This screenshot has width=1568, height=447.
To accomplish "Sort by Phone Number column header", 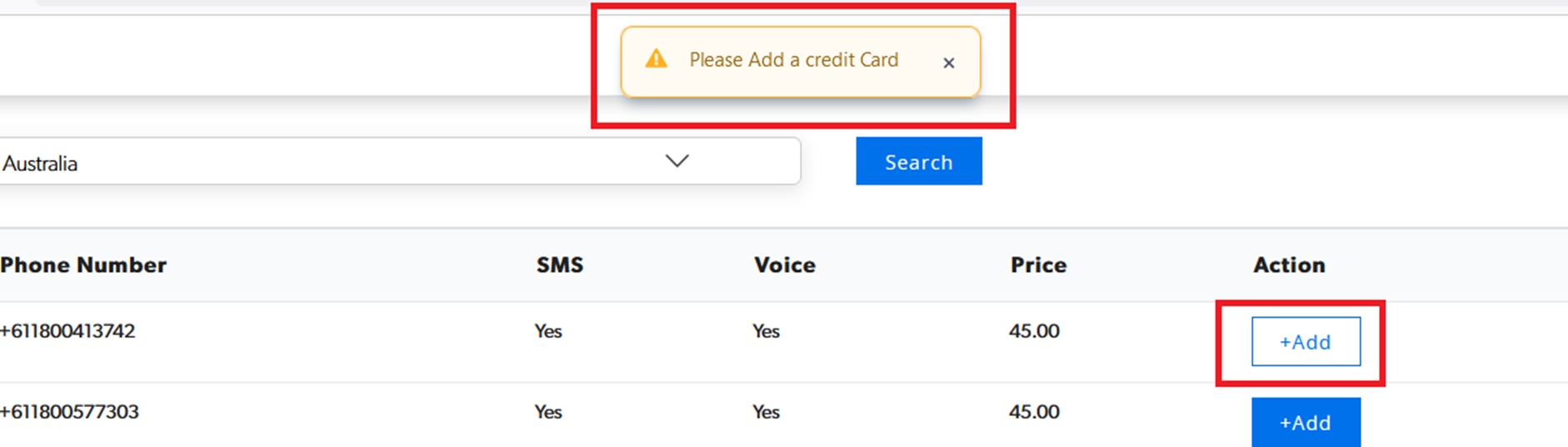I will click(x=83, y=264).
